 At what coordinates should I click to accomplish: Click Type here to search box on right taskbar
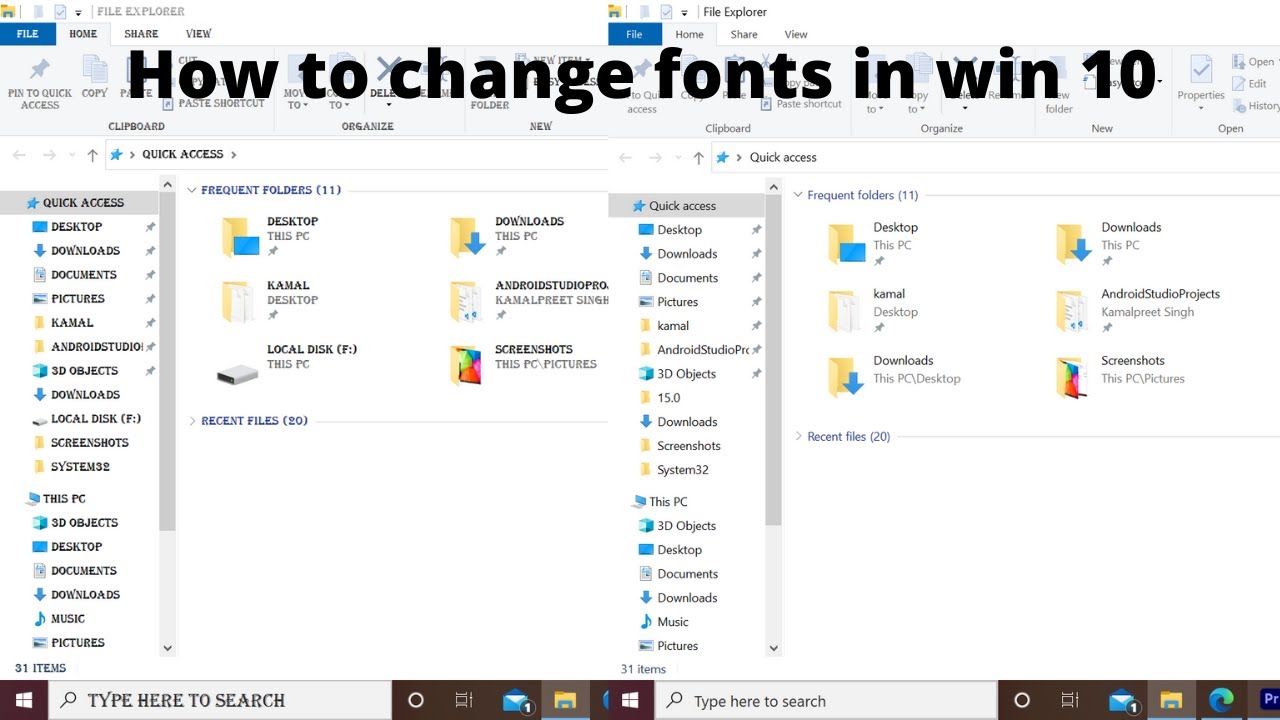click(826, 700)
